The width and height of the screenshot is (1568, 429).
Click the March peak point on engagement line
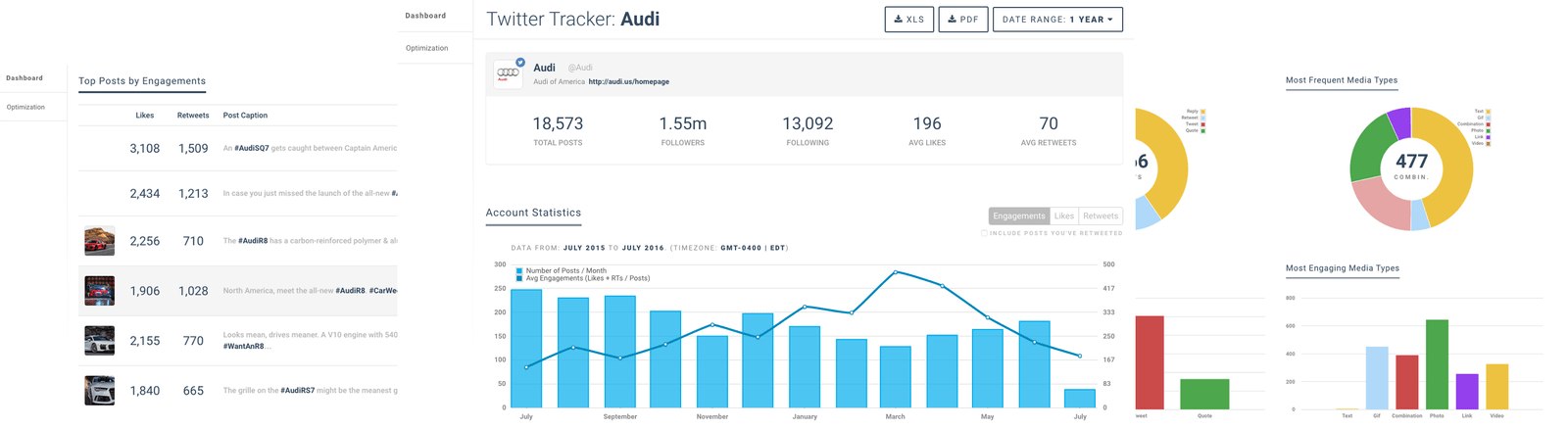(x=896, y=272)
